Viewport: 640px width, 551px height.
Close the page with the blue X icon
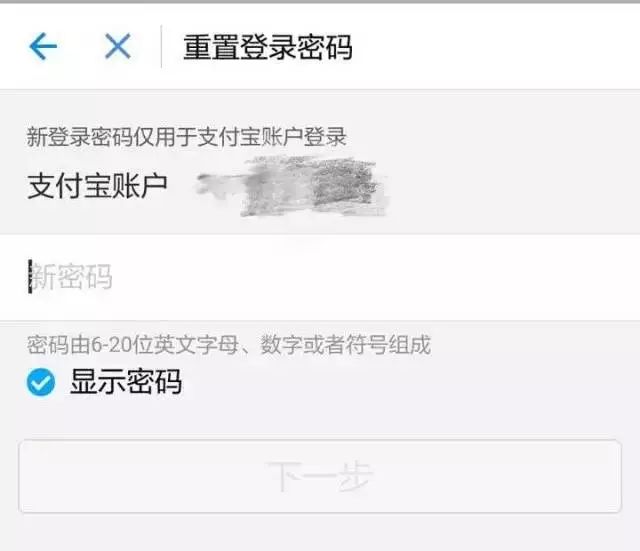pos(118,46)
